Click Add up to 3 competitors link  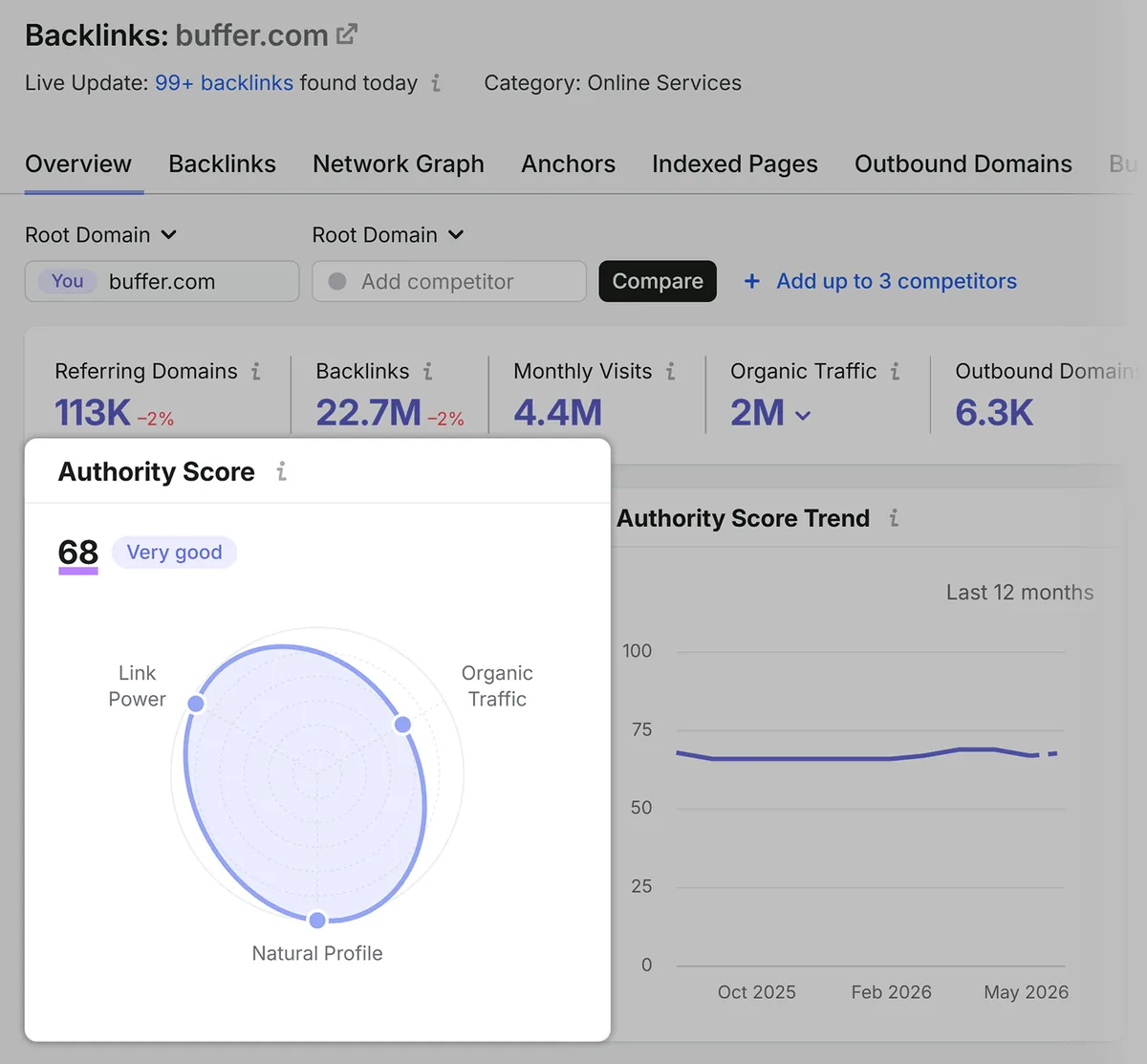(897, 281)
